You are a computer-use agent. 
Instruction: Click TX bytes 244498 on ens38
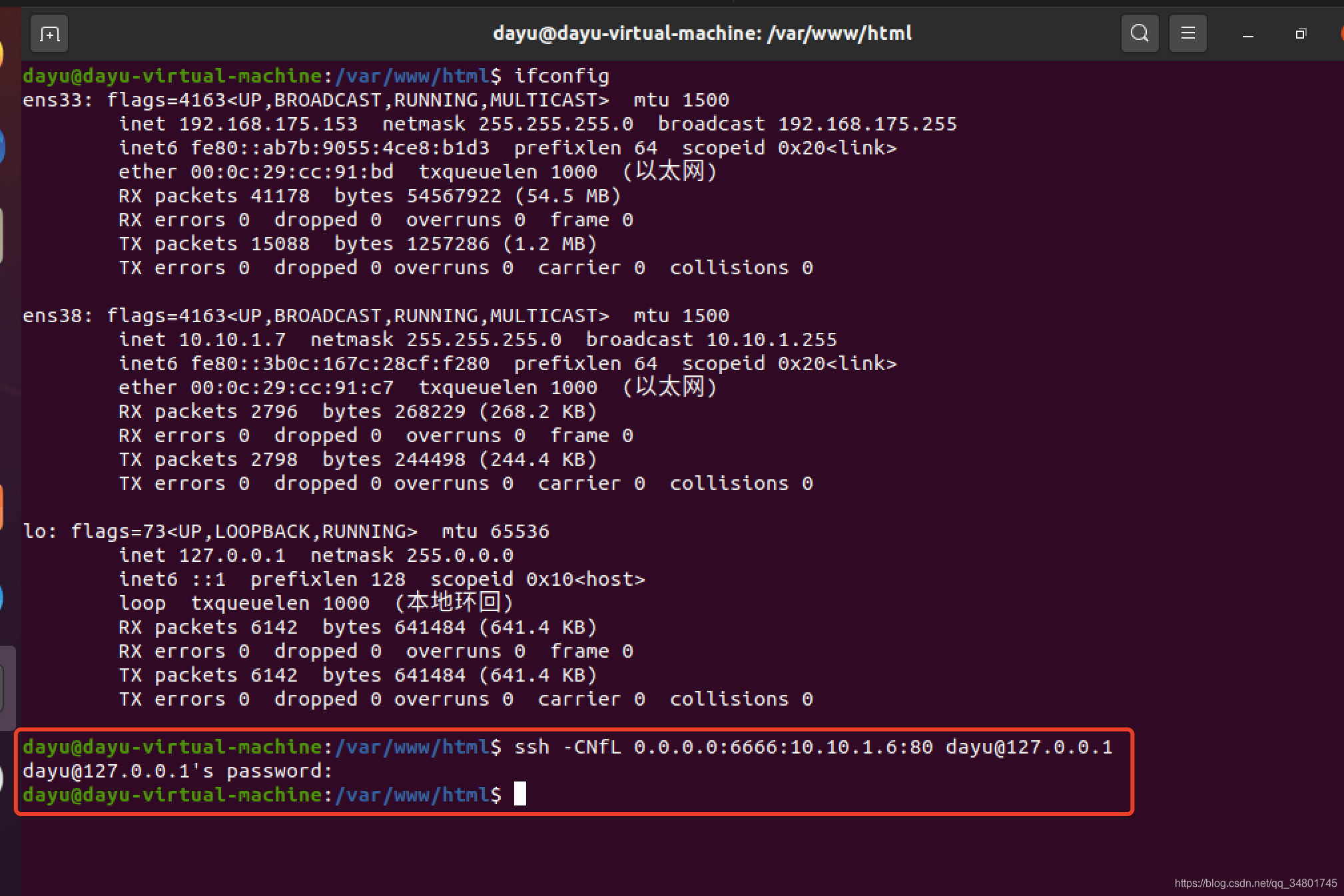click(x=430, y=459)
